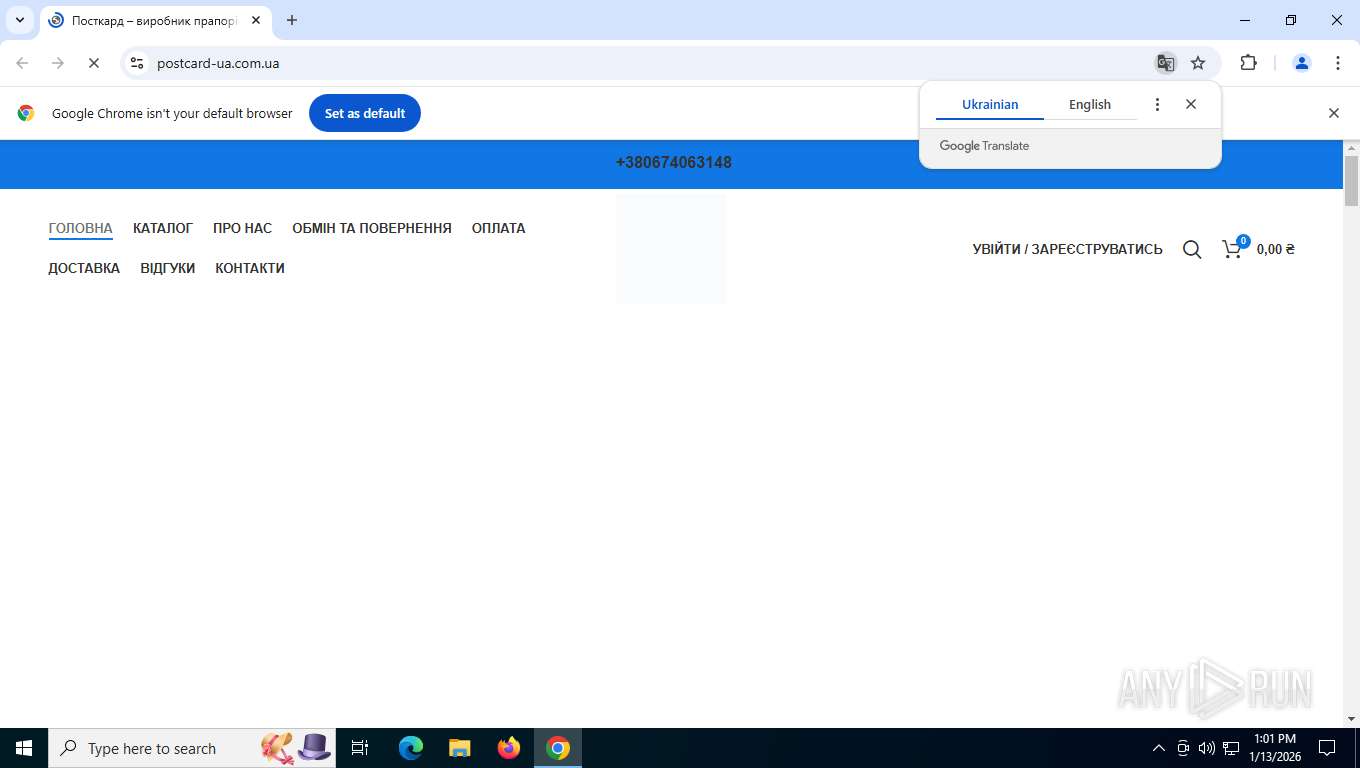Click the page vertical scrollbar thumb
Screen dimensions: 1360x768
1351,181
